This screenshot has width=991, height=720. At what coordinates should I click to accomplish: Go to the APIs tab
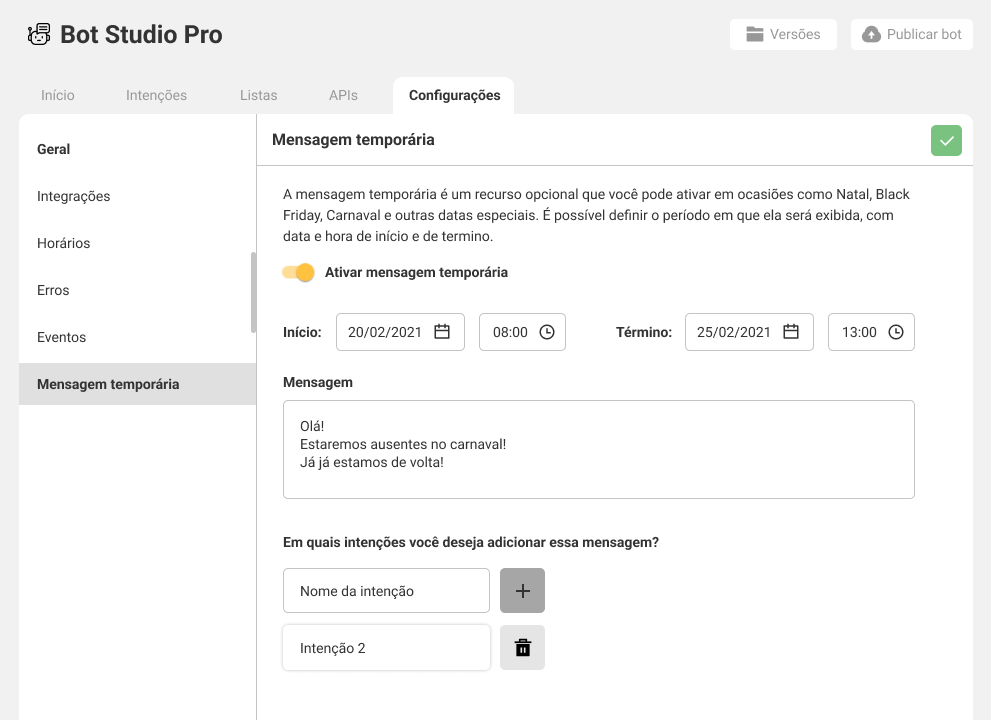[343, 95]
